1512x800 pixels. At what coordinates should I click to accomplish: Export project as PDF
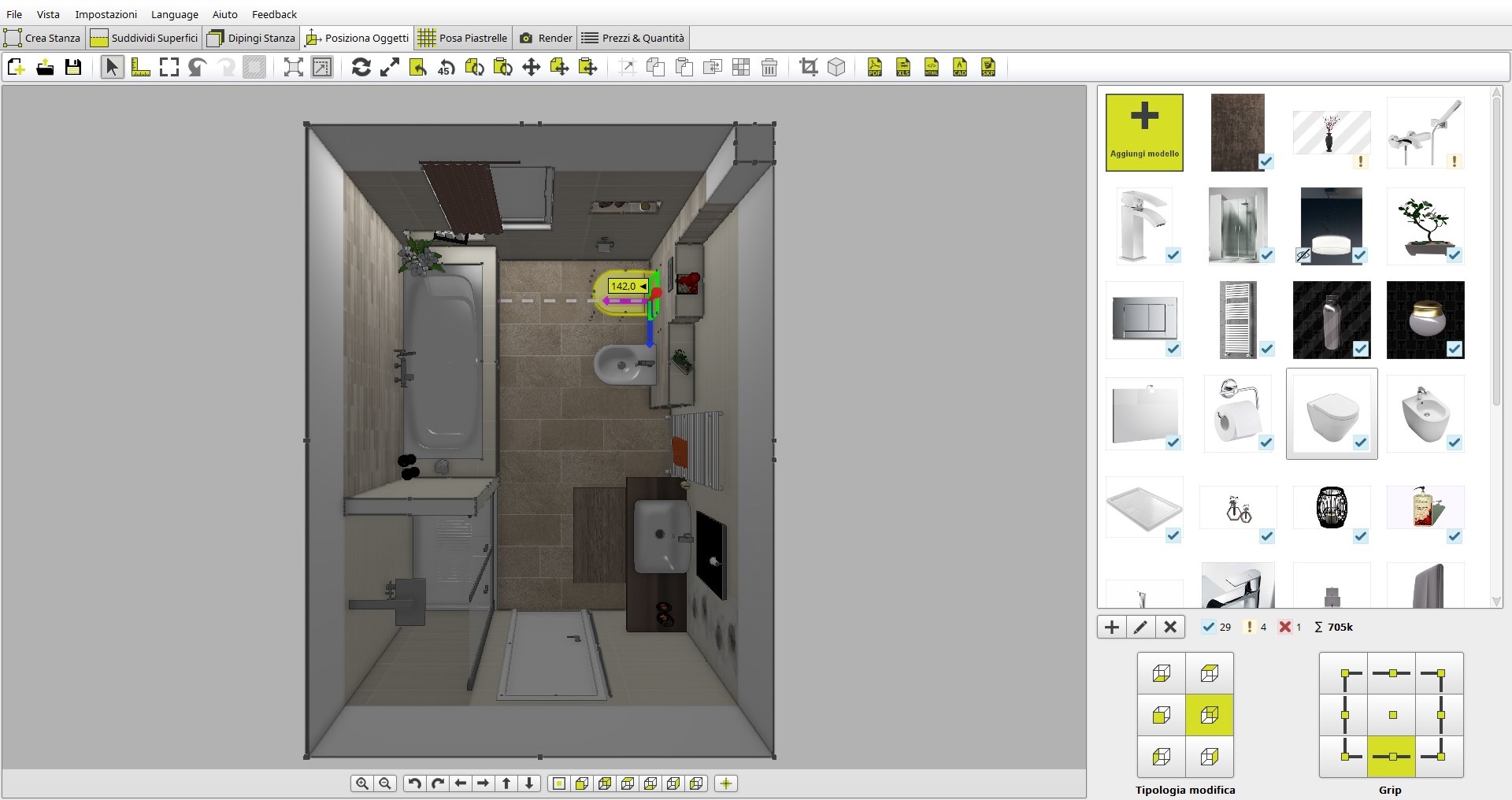[x=875, y=68]
